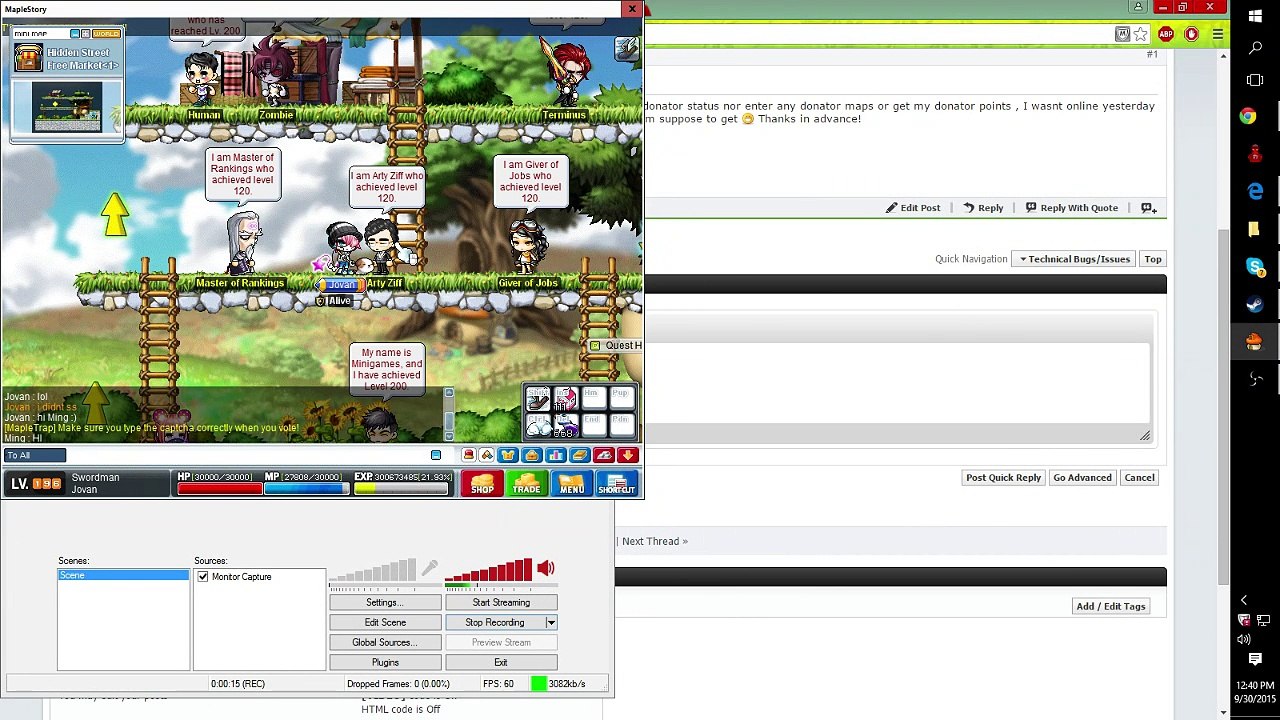The width and height of the screenshot is (1280, 720).
Task: Click the mini map thumbnail
Action: coord(66,107)
